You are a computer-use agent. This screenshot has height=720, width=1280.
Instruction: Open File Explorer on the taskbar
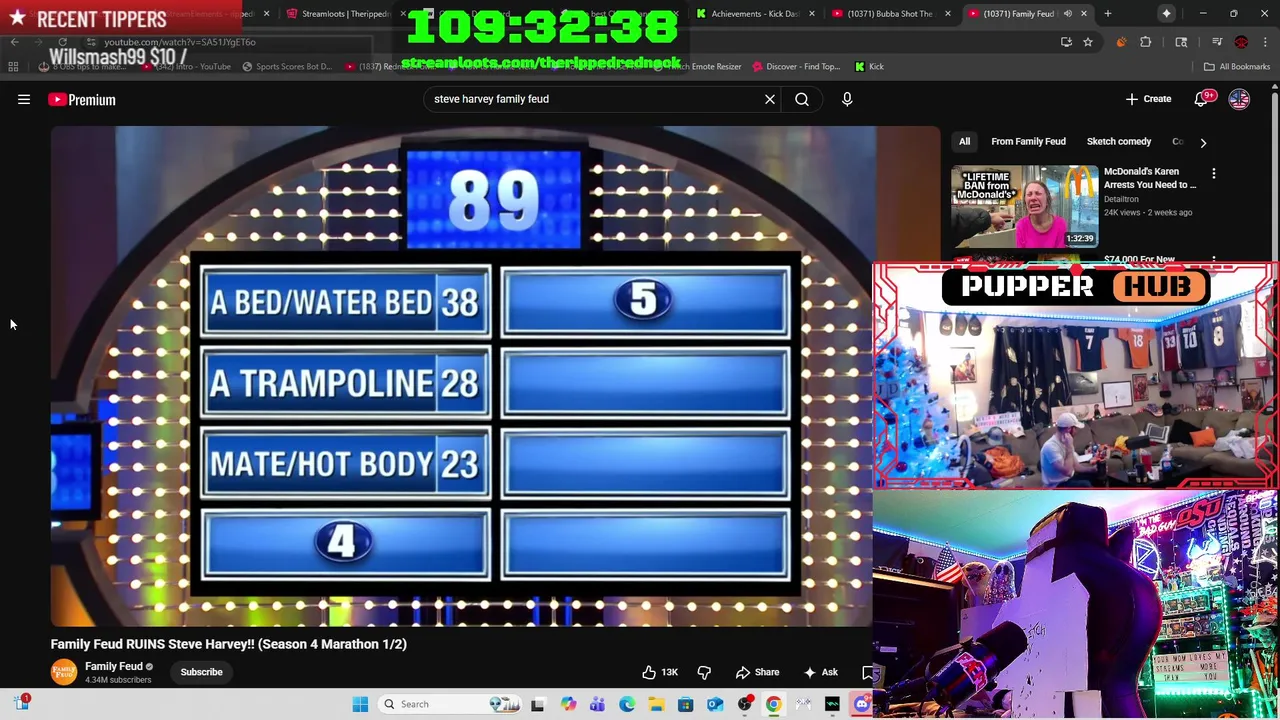click(x=656, y=704)
